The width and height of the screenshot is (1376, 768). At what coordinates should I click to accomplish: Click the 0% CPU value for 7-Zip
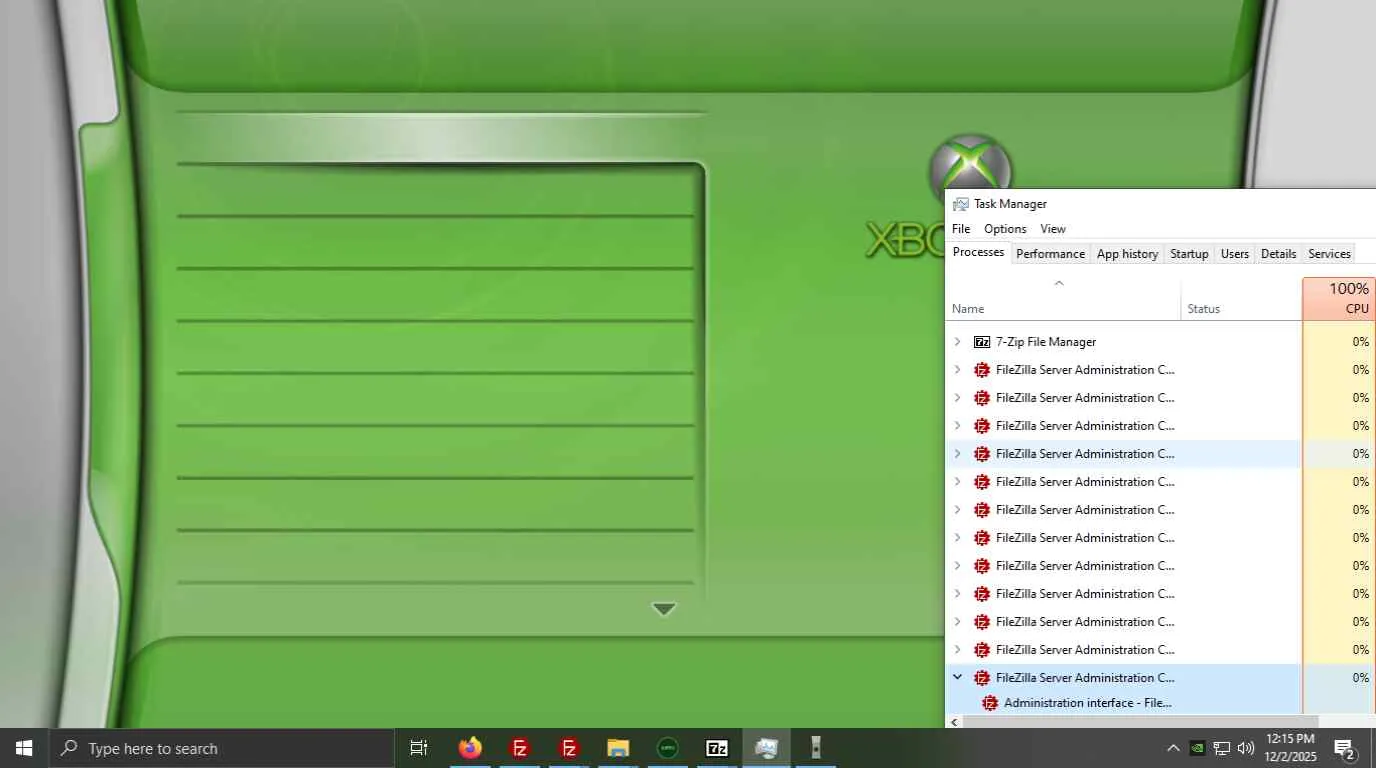[x=1360, y=342]
